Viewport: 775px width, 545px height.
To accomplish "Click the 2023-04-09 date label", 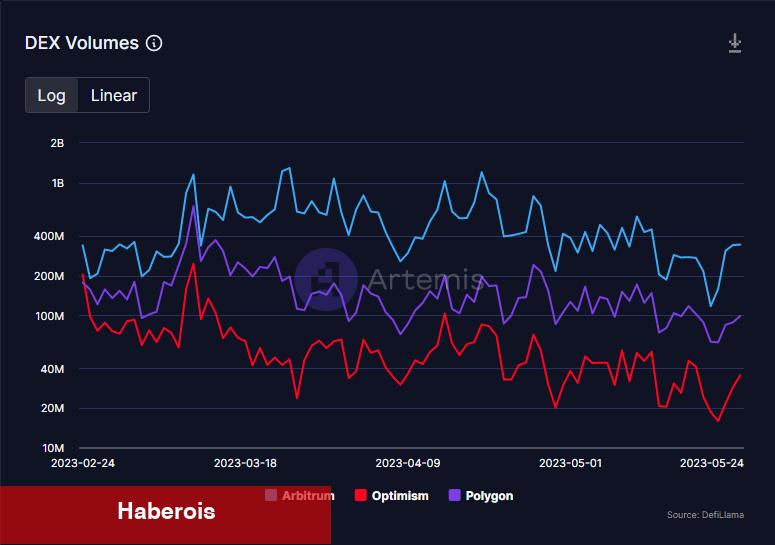I will [408, 463].
